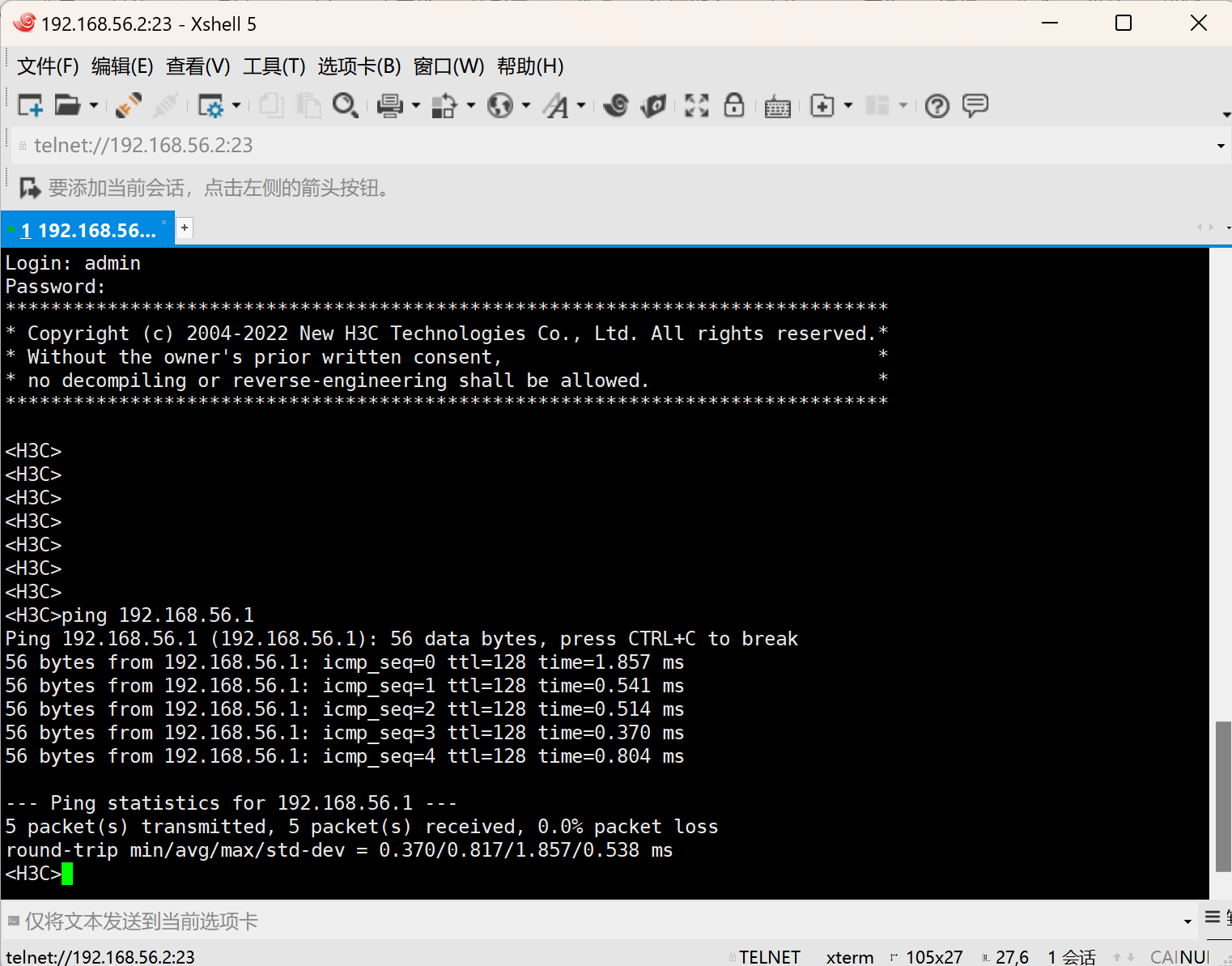Open the 文件(F) menu
Screen dimensions: 1232x966
[x=48, y=66]
